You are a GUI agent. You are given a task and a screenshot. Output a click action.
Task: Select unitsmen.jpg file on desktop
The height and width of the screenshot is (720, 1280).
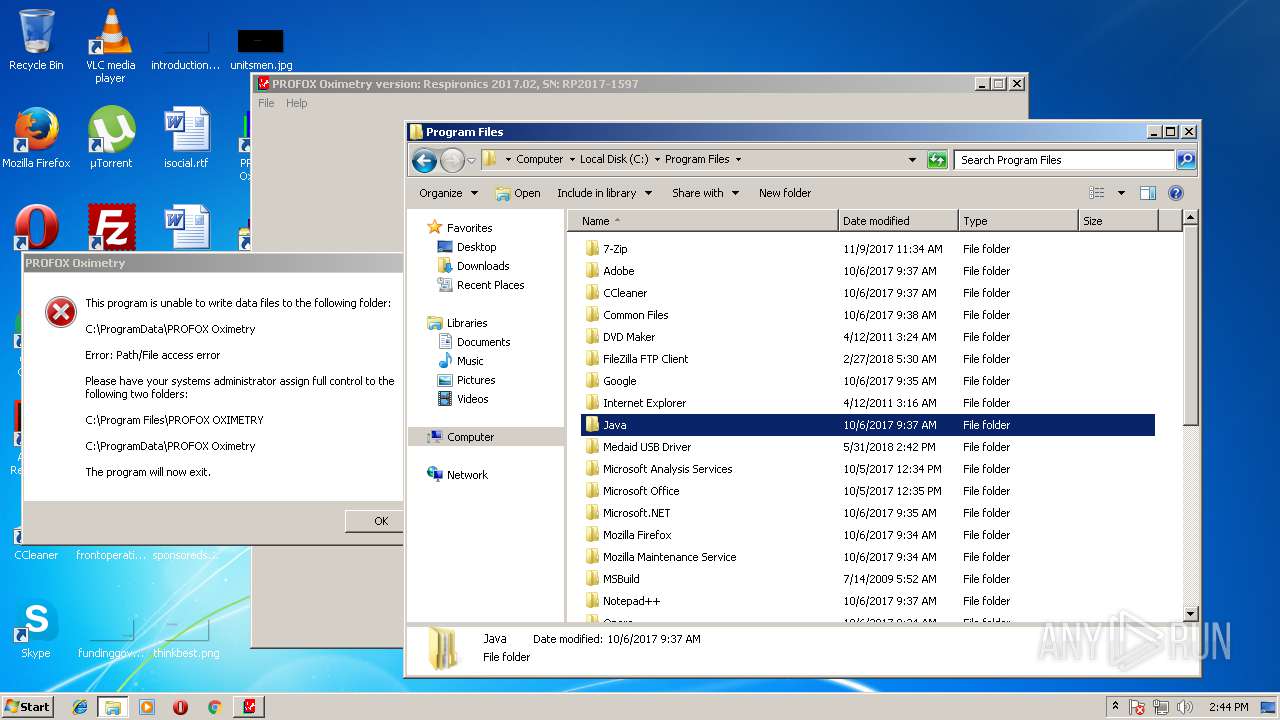[x=261, y=50]
